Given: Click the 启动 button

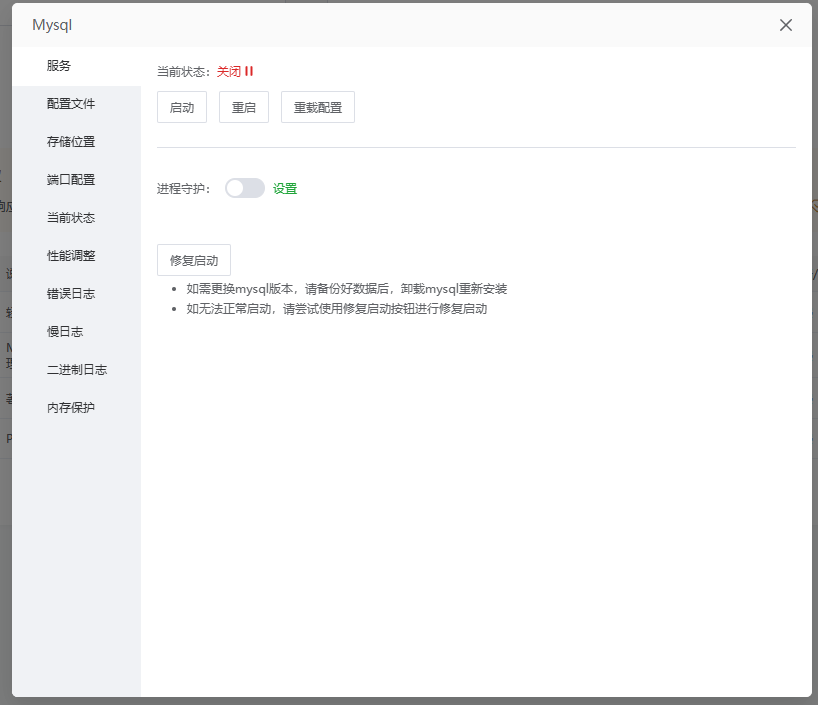Looking at the screenshot, I should 182,107.
